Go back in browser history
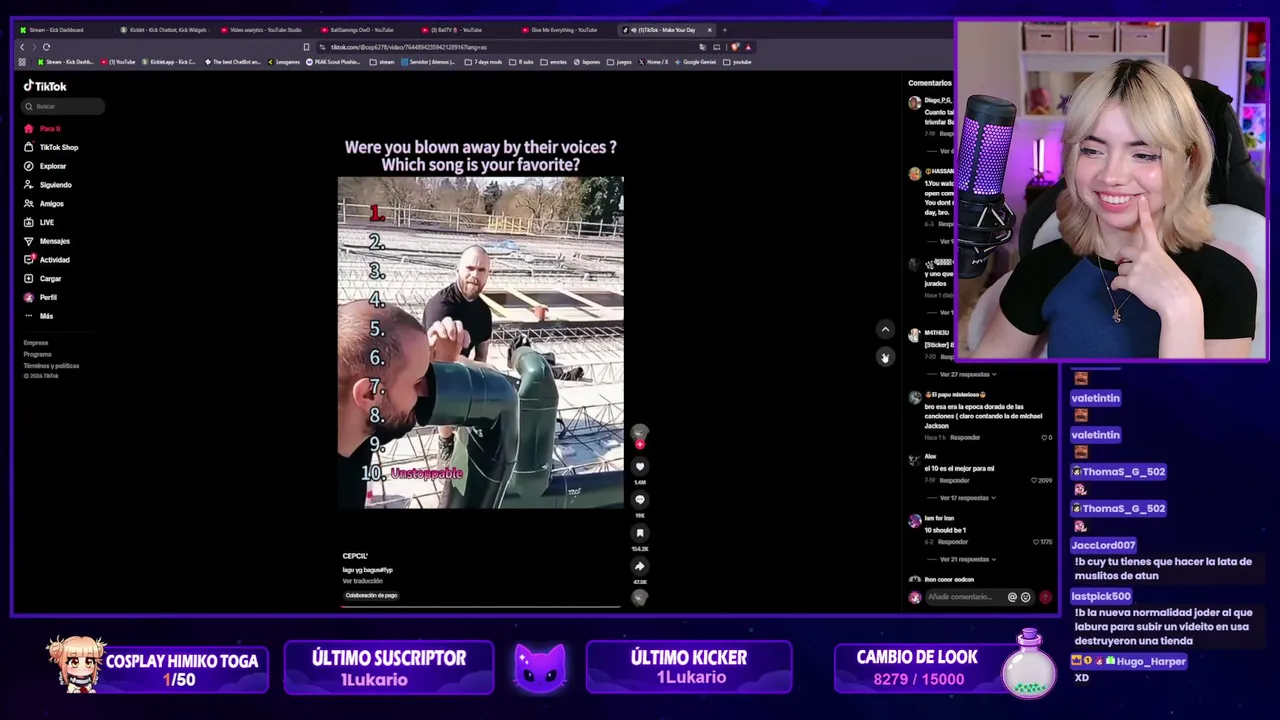The height and width of the screenshot is (720, 1280). pos(22,47)
